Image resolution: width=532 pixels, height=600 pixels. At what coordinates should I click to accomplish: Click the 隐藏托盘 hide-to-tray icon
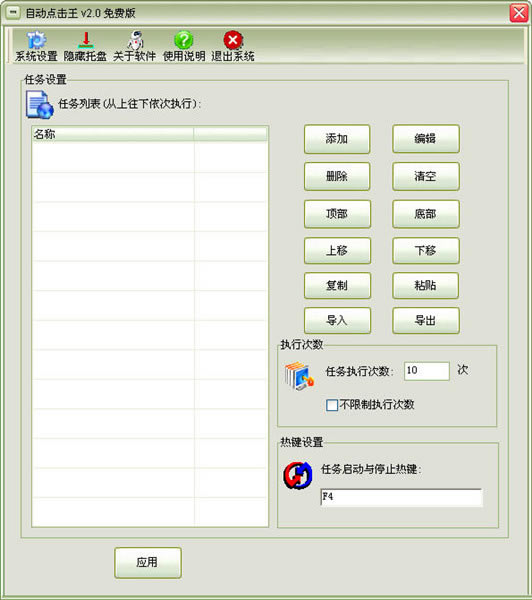click(86, 40)
